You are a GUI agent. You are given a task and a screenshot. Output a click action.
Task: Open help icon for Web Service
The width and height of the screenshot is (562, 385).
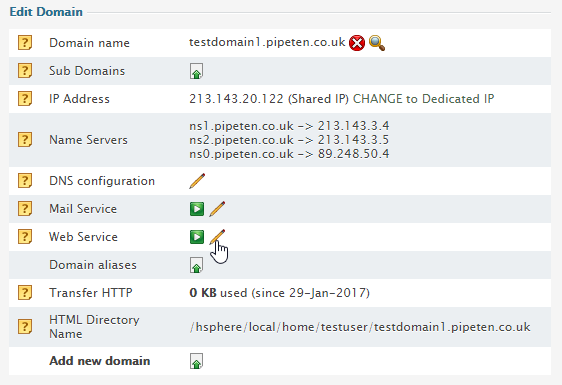pos(25,237)
